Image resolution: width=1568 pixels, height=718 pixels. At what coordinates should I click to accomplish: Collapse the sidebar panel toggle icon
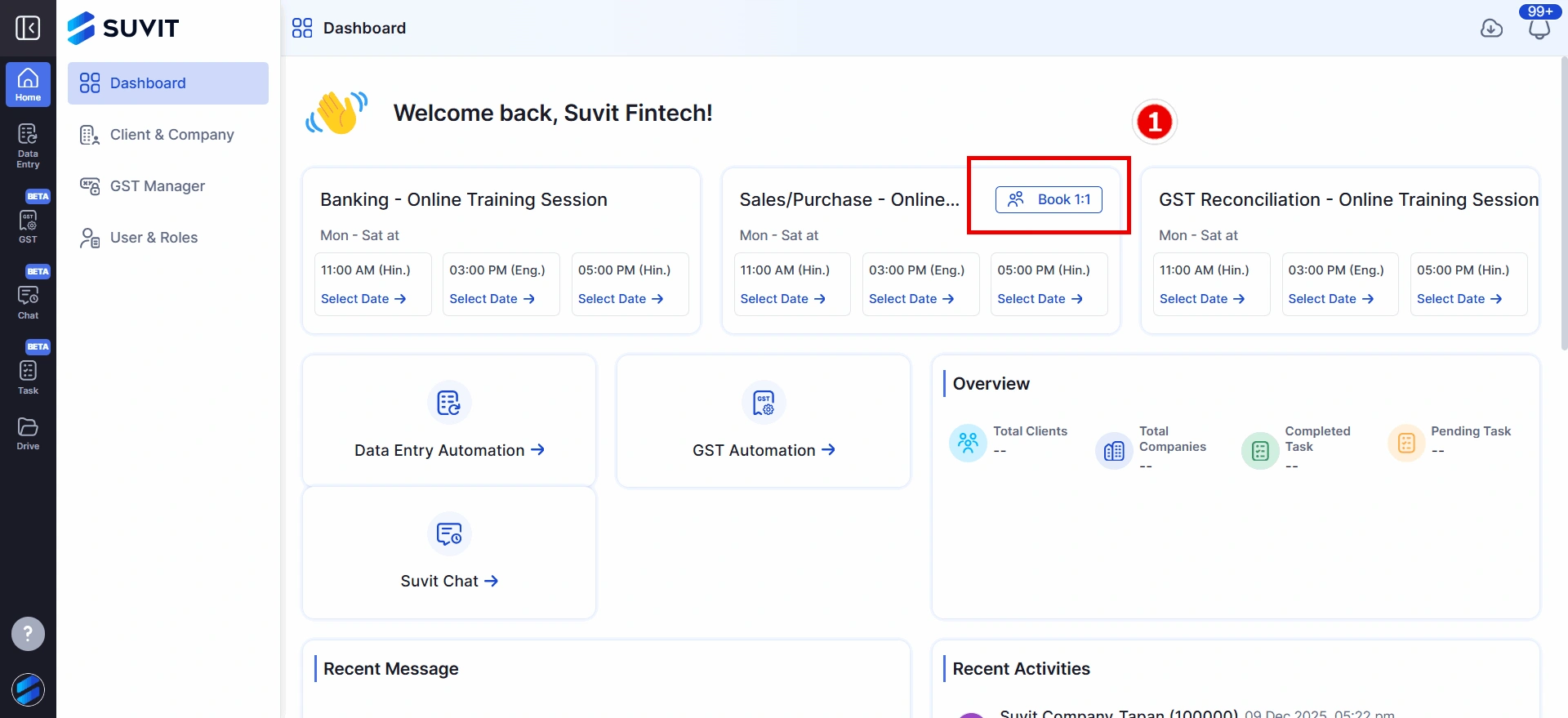pos(28,28)
